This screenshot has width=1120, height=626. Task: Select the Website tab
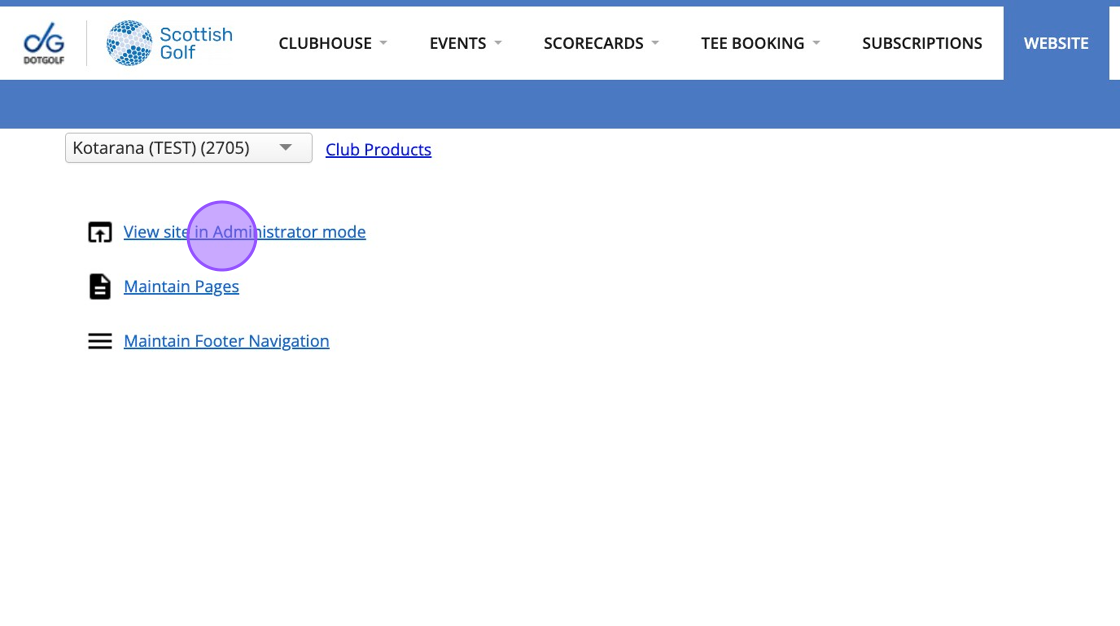[1056, 43]
